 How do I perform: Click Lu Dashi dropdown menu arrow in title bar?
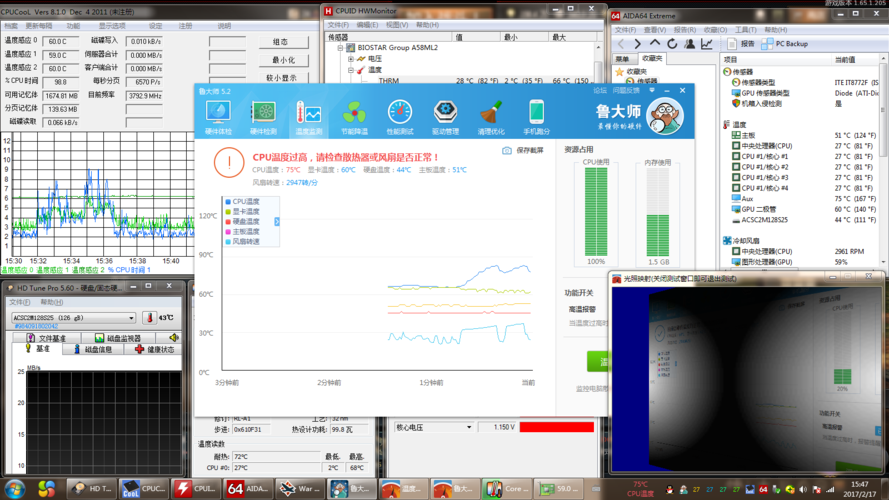point(652,90)
